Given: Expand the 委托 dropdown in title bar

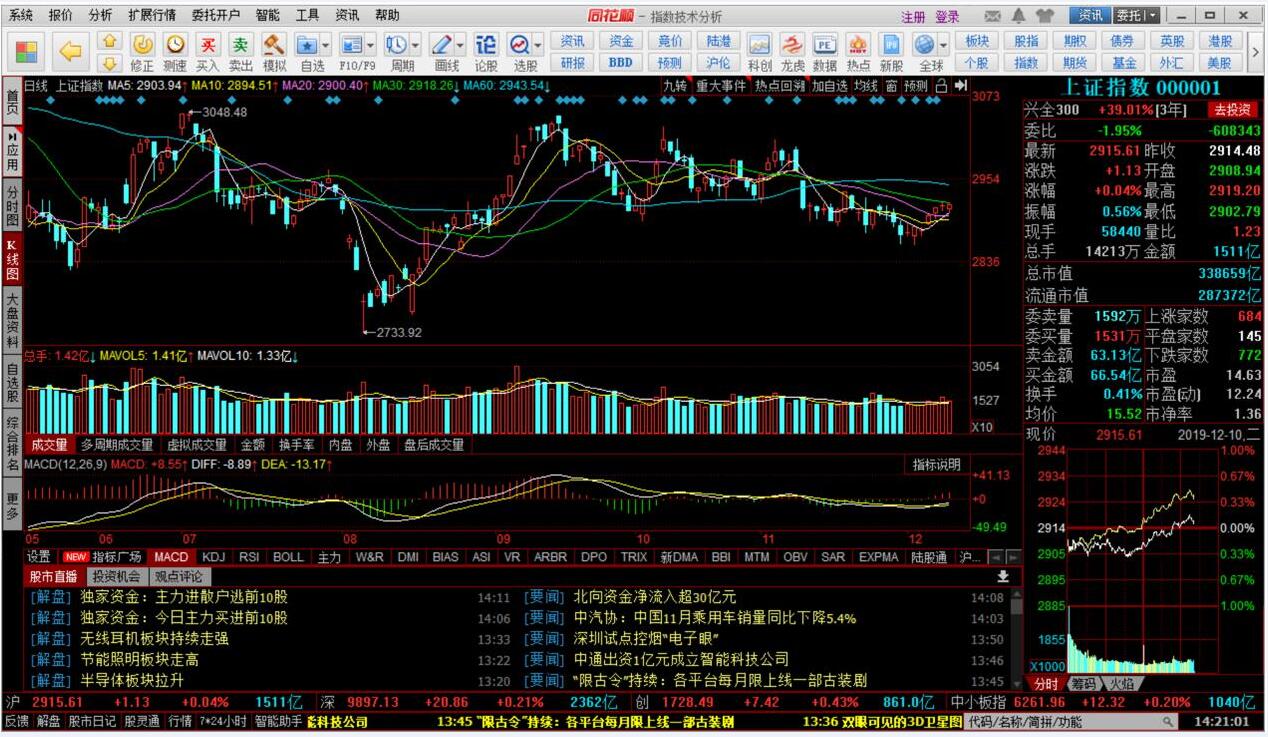Looking at the screenshot, I should click(1153, 16).
